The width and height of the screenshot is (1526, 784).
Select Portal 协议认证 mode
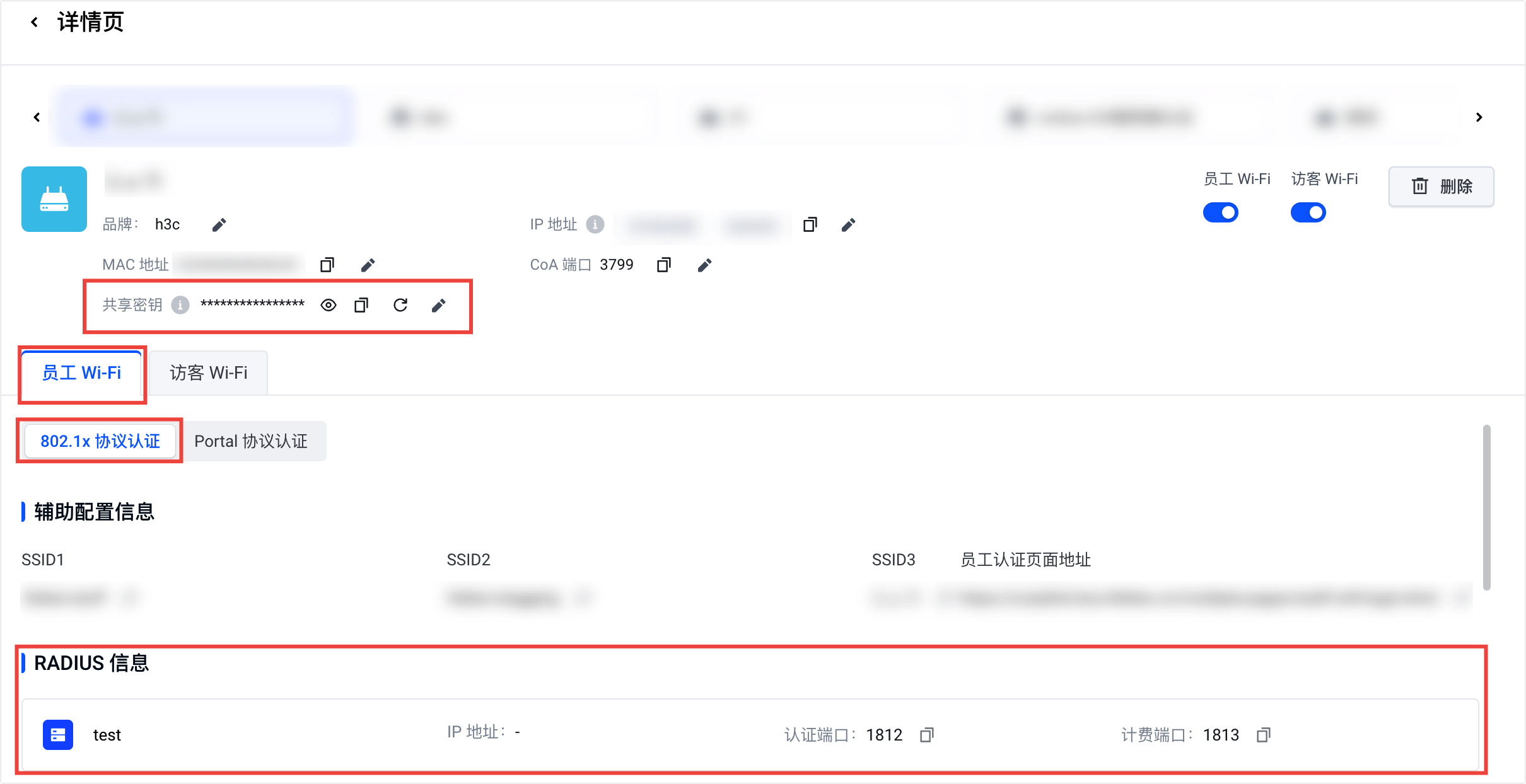pos(251,441)
